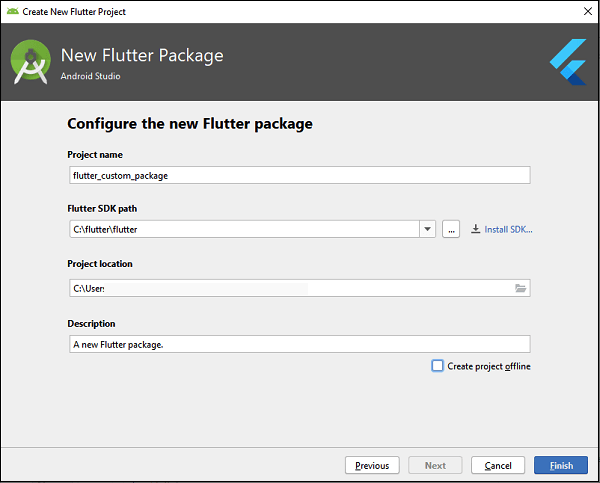Click the 'Android Studio' subtitle text
Image resolution: width=600 pixels, height=483 pixels.
[90, 76]
